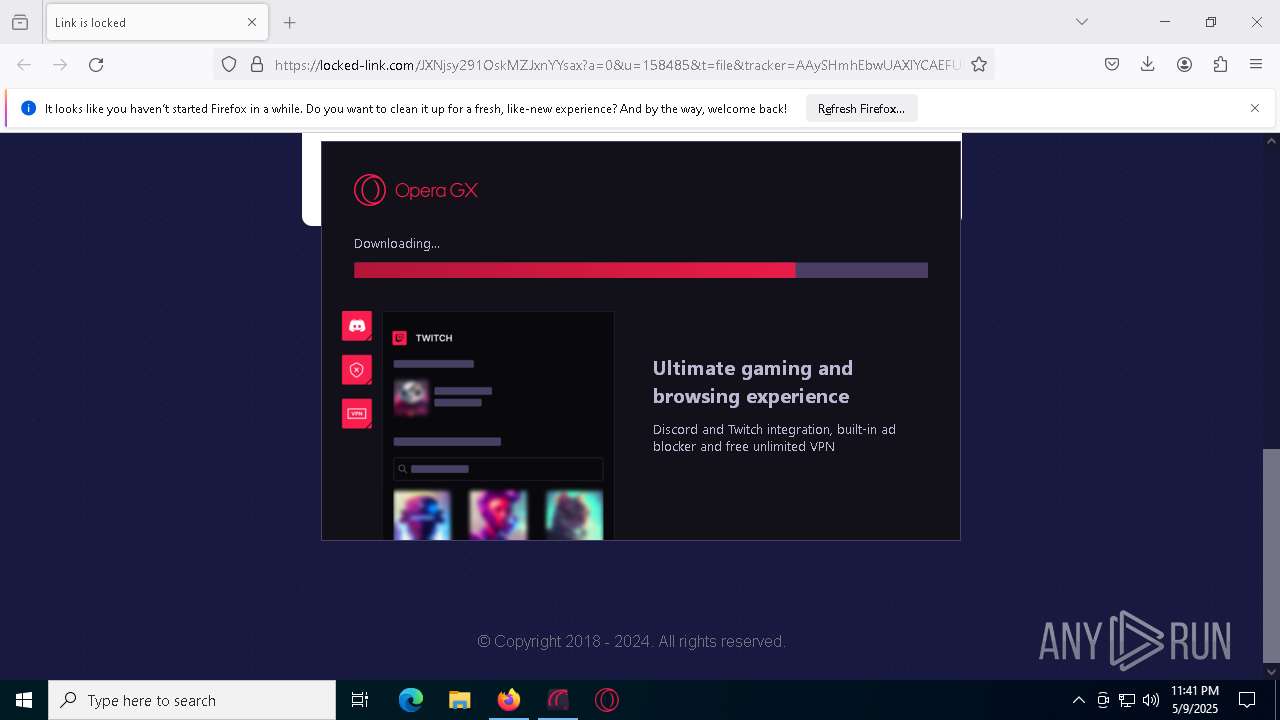Click the 'Ultimate gaming and browsing experience' heading
The image size is (1280, 720).
(753, 382)
